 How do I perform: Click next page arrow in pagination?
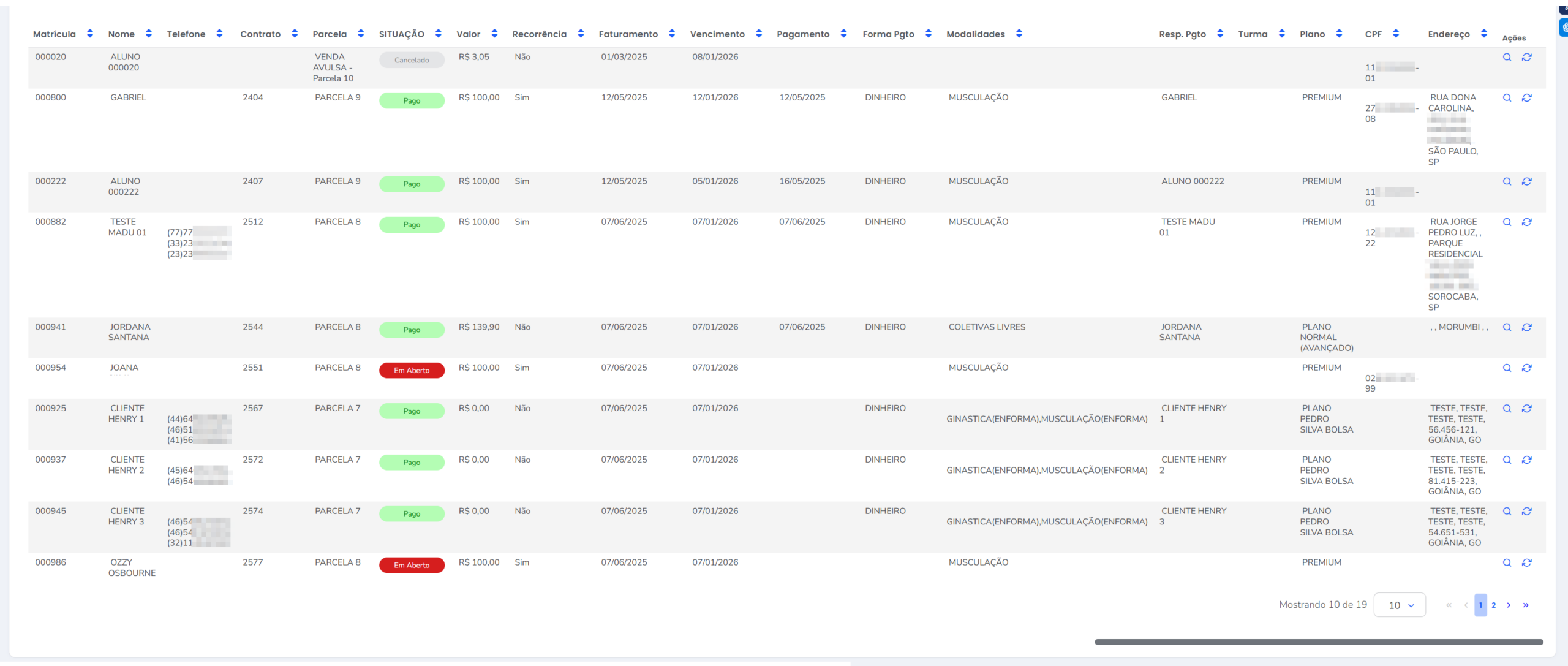pyautogui.click(x=1509, y=605)
